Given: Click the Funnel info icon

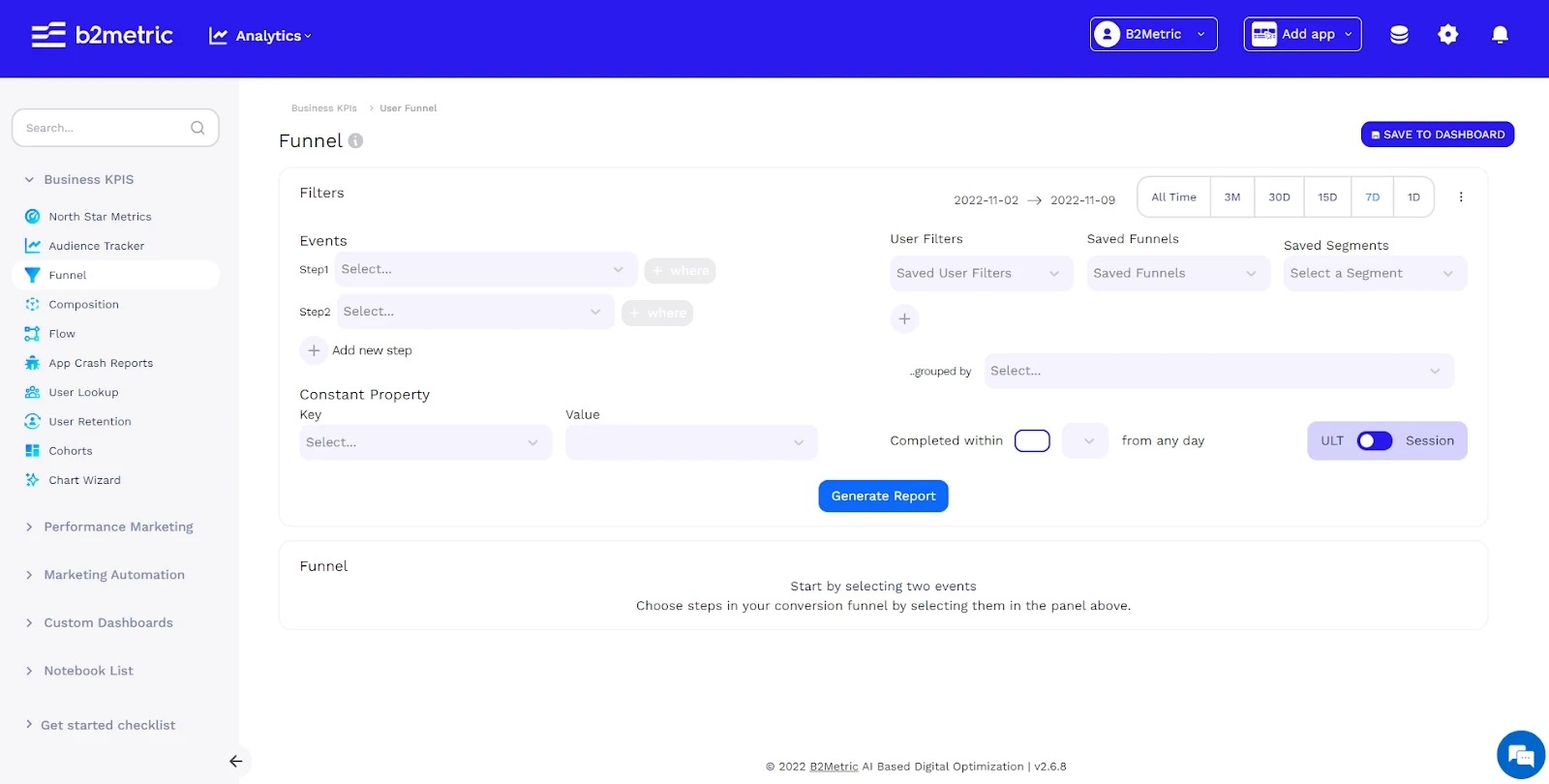Looking at the screenshot, I should click(355, 140).
